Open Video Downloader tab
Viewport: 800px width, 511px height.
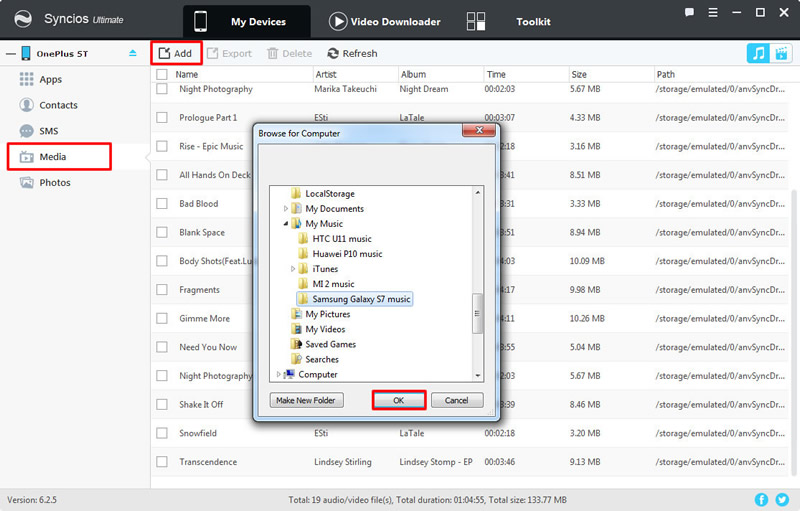tap(385, 21)
